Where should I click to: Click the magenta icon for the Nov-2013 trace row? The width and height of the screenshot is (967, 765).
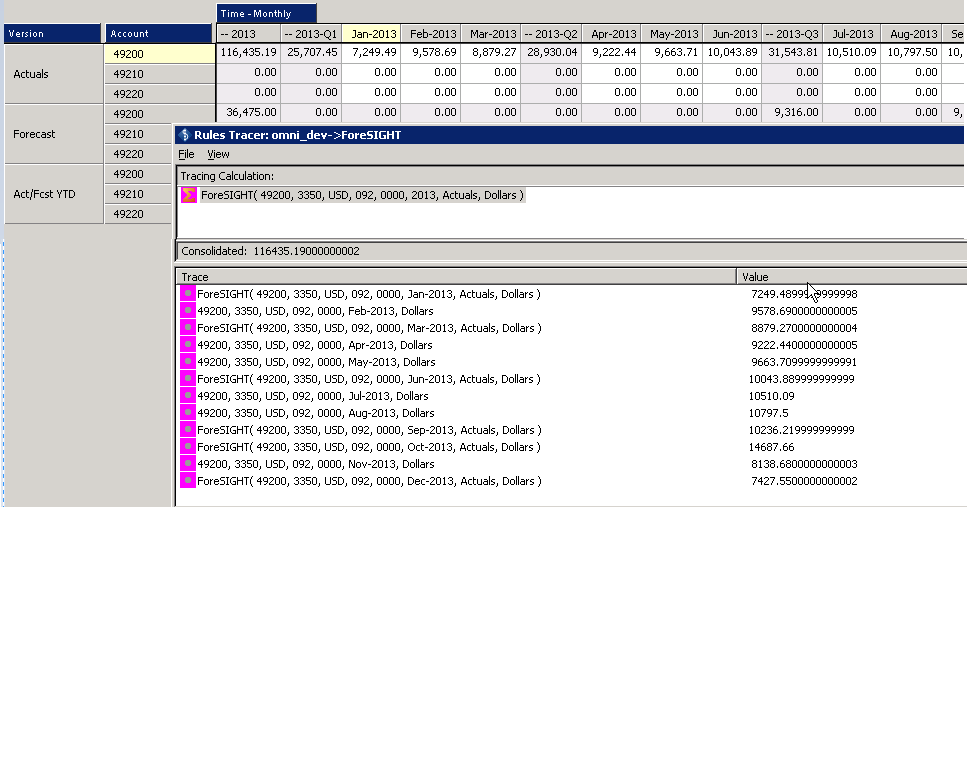point(188,464)
